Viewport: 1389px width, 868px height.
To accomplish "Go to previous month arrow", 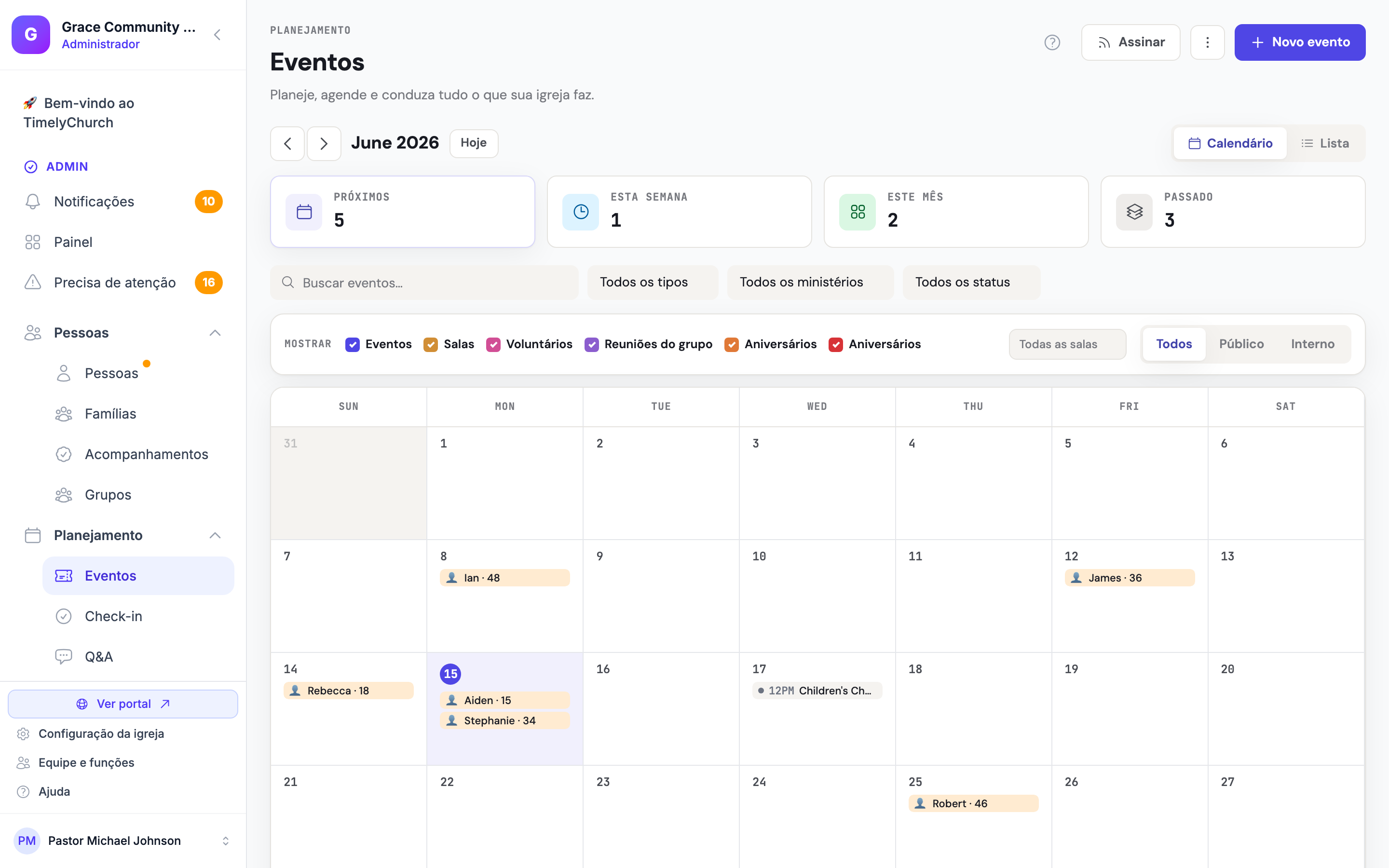I will pyautogui.click(x=287, y=144).
